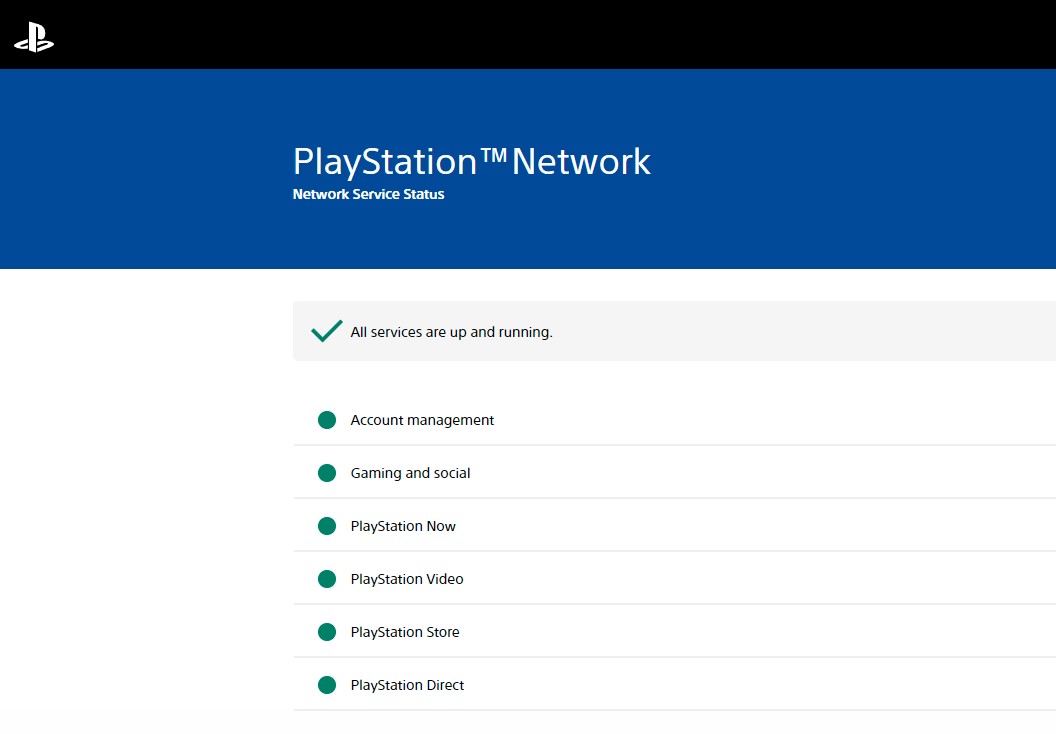Select the Network Service Status subtitle

368,194
